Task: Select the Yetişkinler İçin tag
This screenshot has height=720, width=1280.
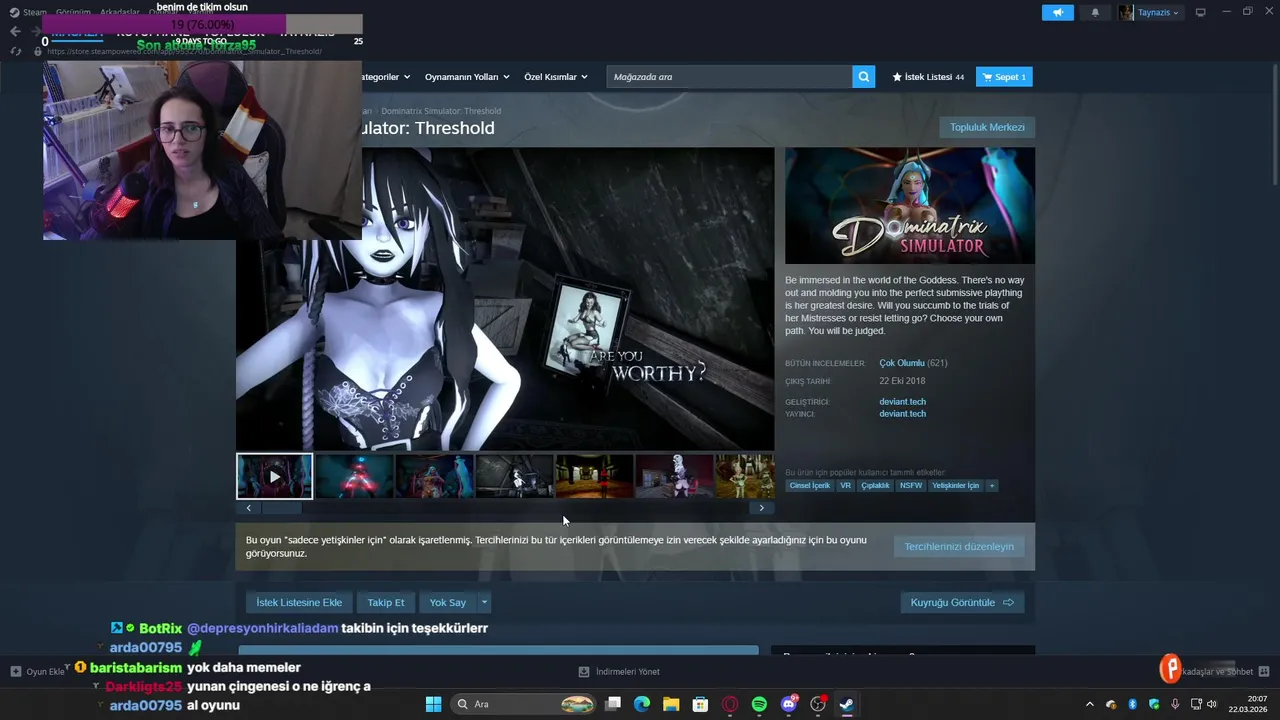Action: pos(955,486)
